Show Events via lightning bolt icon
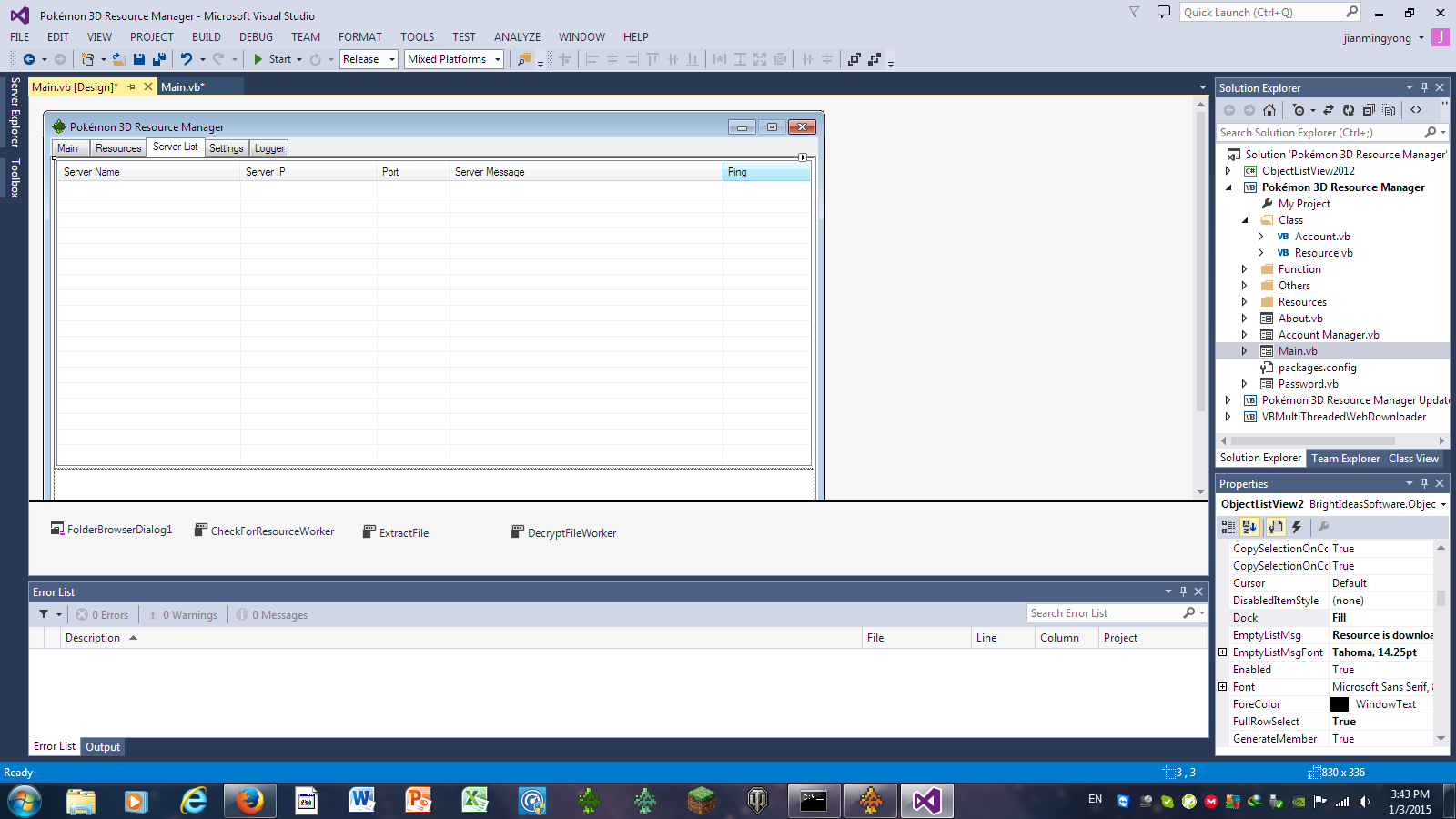Viewport: 1456px width, 819px height. (x=1297, y=527)
